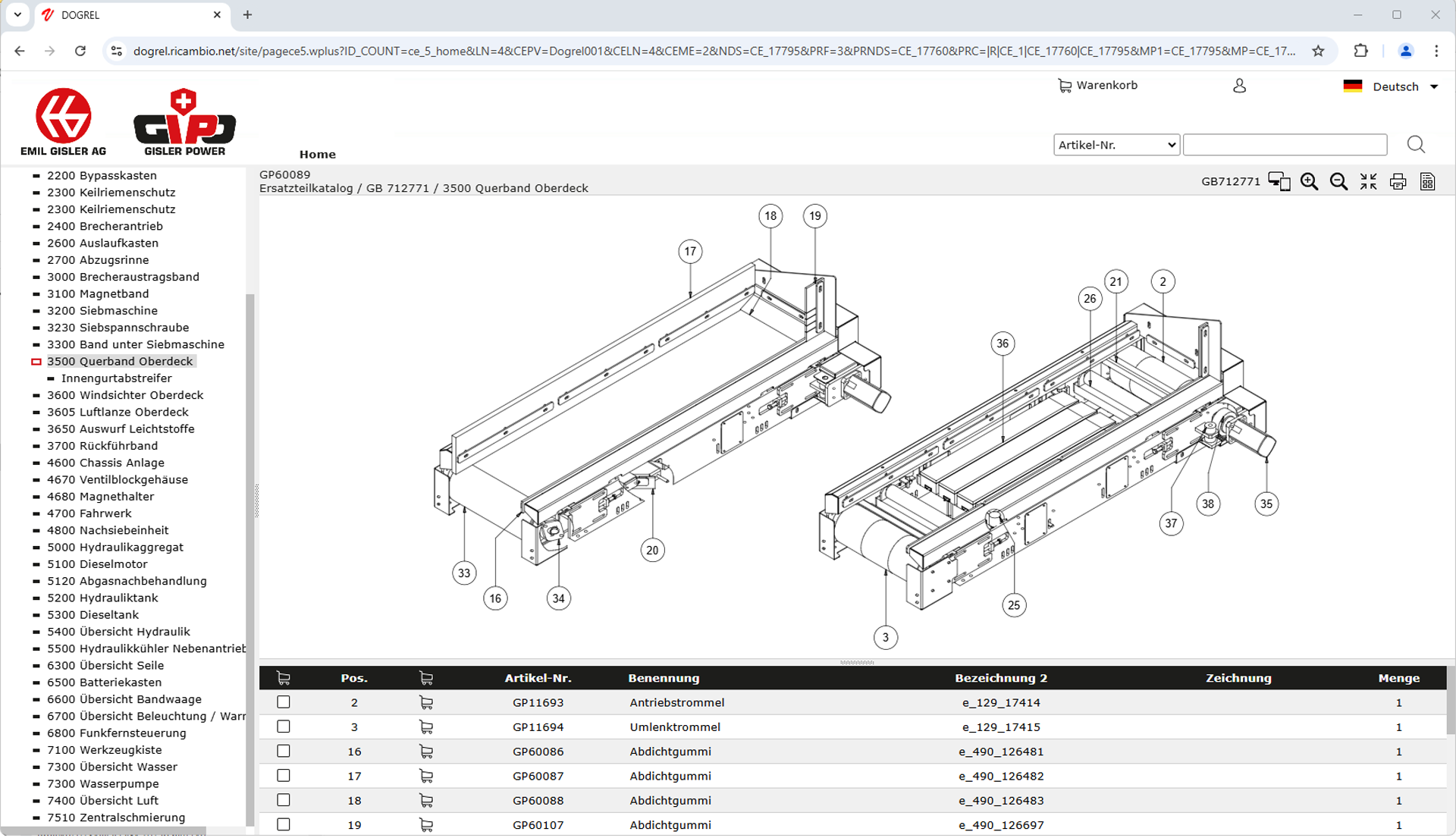Expand the 7300 Wasserpumpe node marker

tap(36, 784)
